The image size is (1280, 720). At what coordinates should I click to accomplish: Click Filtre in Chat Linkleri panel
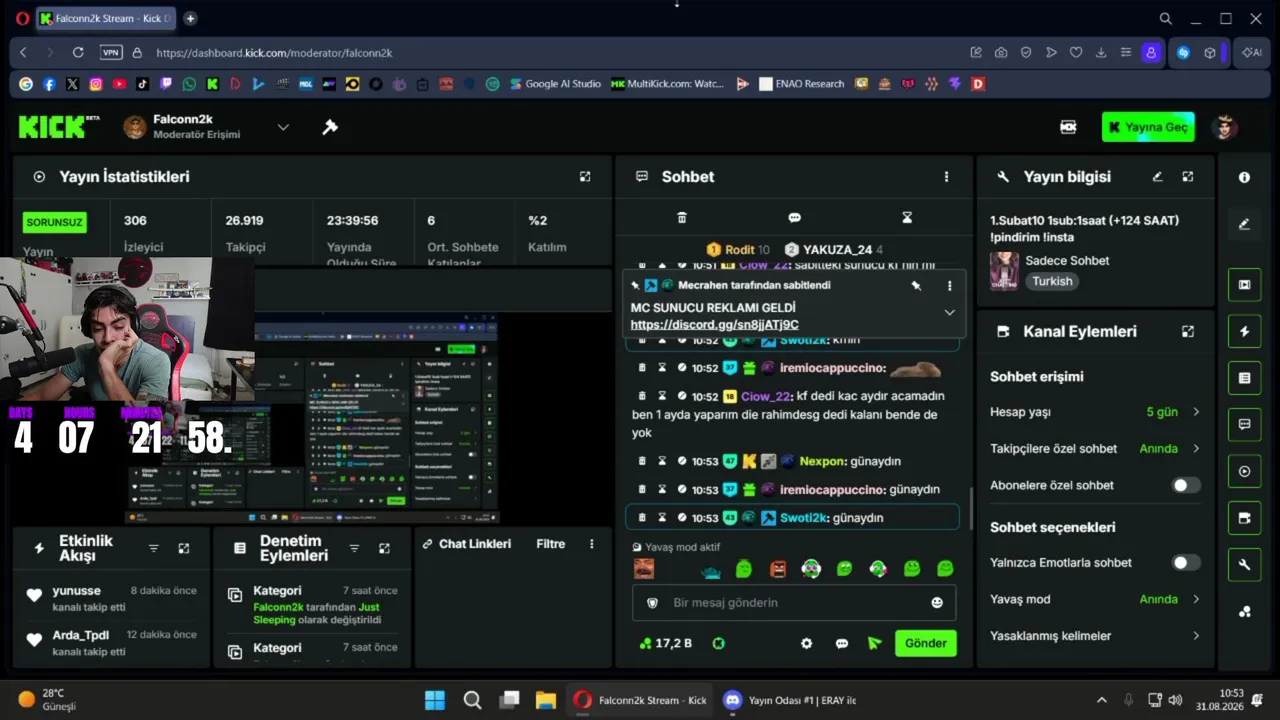[550, 544]
